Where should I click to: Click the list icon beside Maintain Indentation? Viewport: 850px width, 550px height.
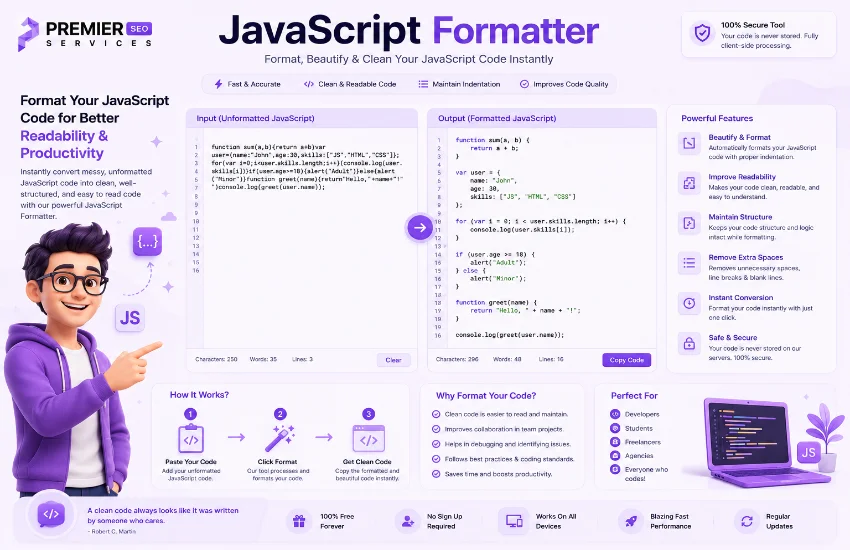[x=423, y=84]
